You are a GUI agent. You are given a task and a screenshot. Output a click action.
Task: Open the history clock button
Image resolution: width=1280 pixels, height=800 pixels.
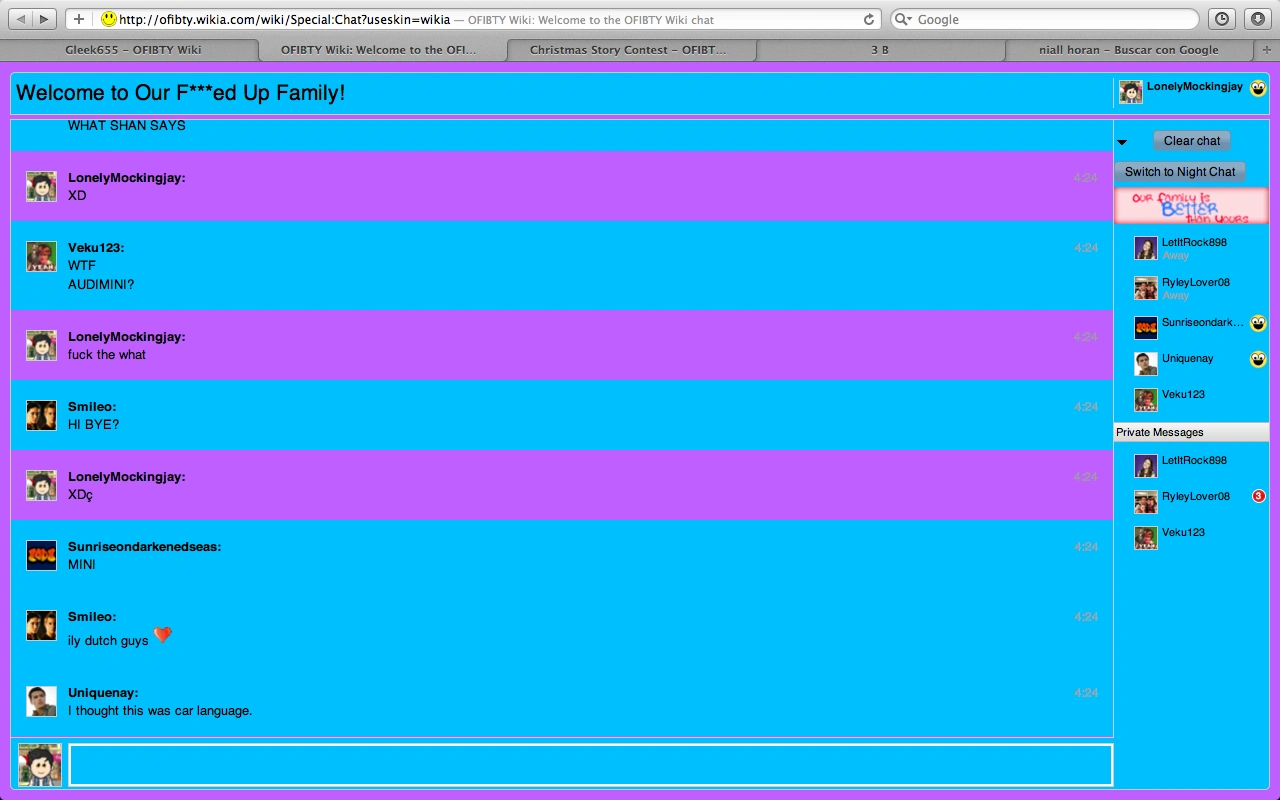click(1222, 19)
